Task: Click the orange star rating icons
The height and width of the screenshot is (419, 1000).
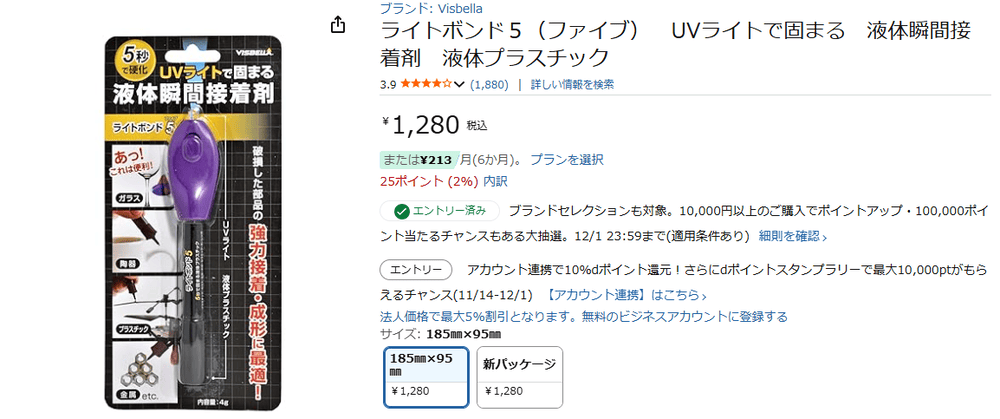Action: 427,85
